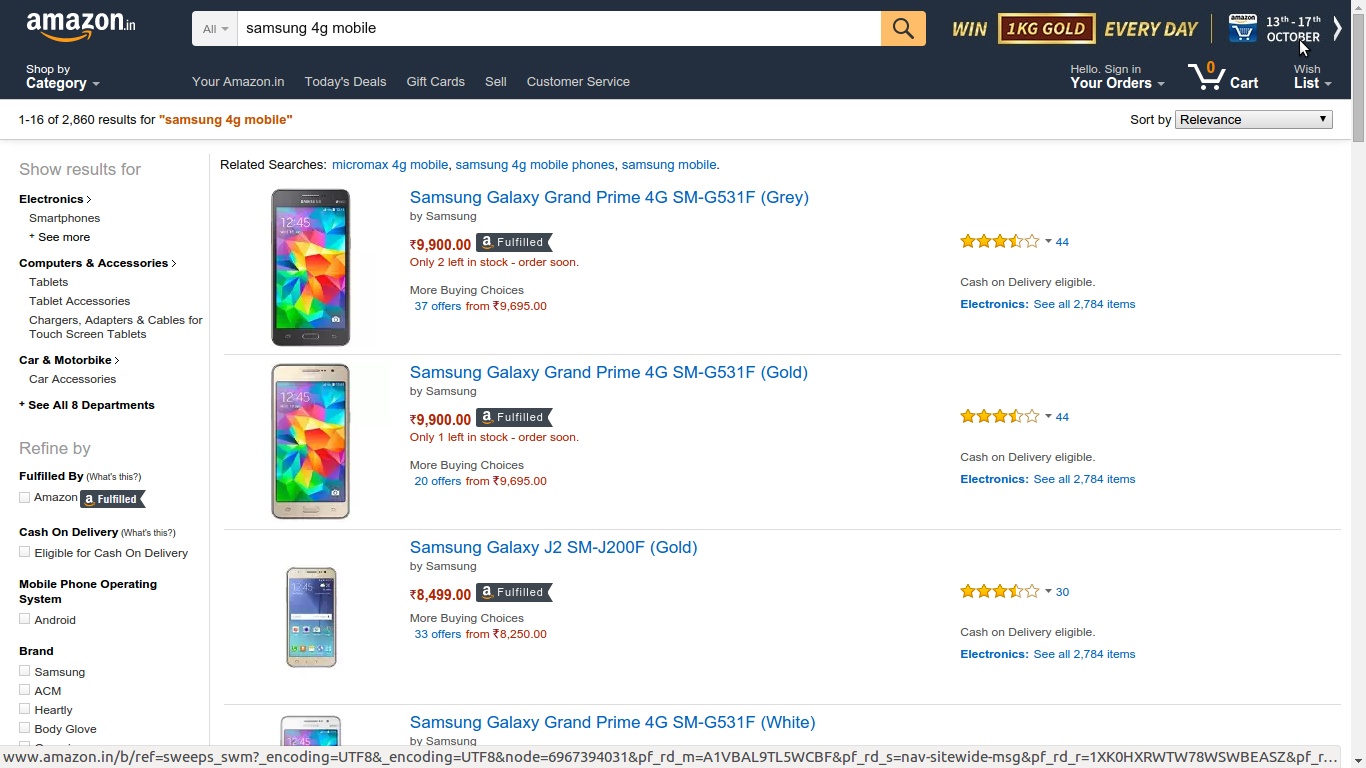Check the Eligible for Cash On Delivery box
The image size is (1366, 768).
(25, 552)
